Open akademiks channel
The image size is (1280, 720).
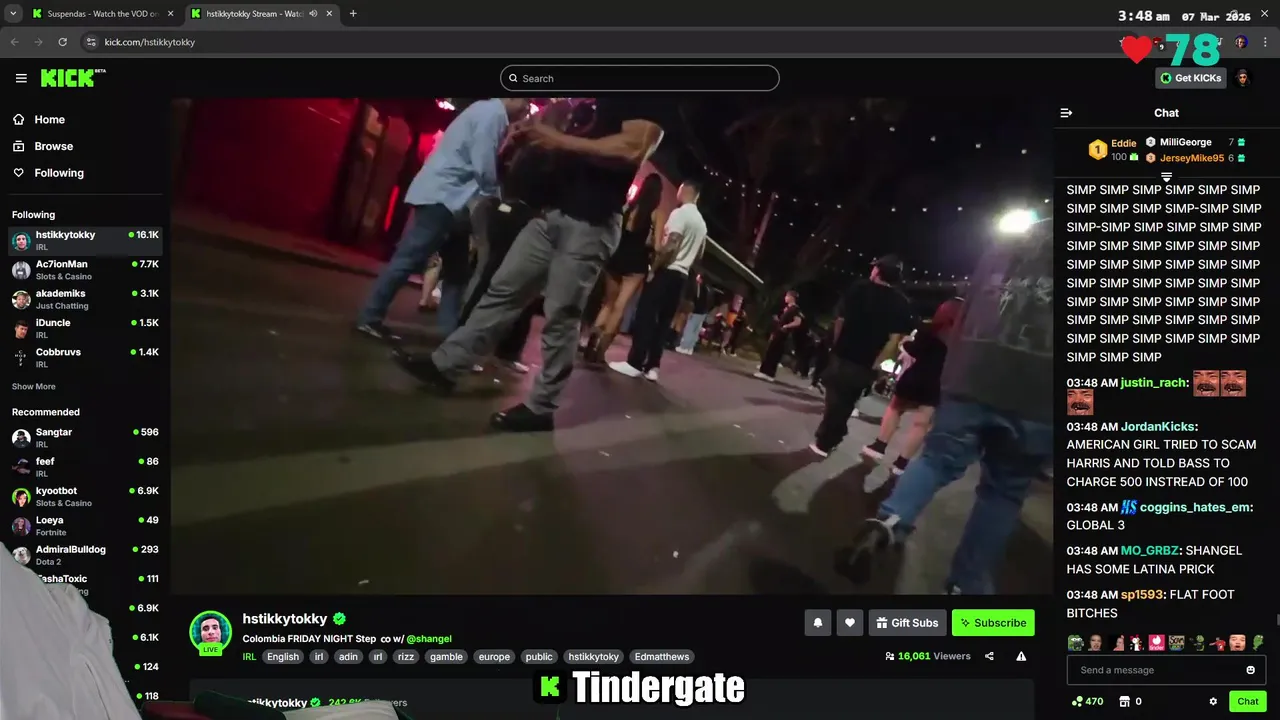(85, 299)
